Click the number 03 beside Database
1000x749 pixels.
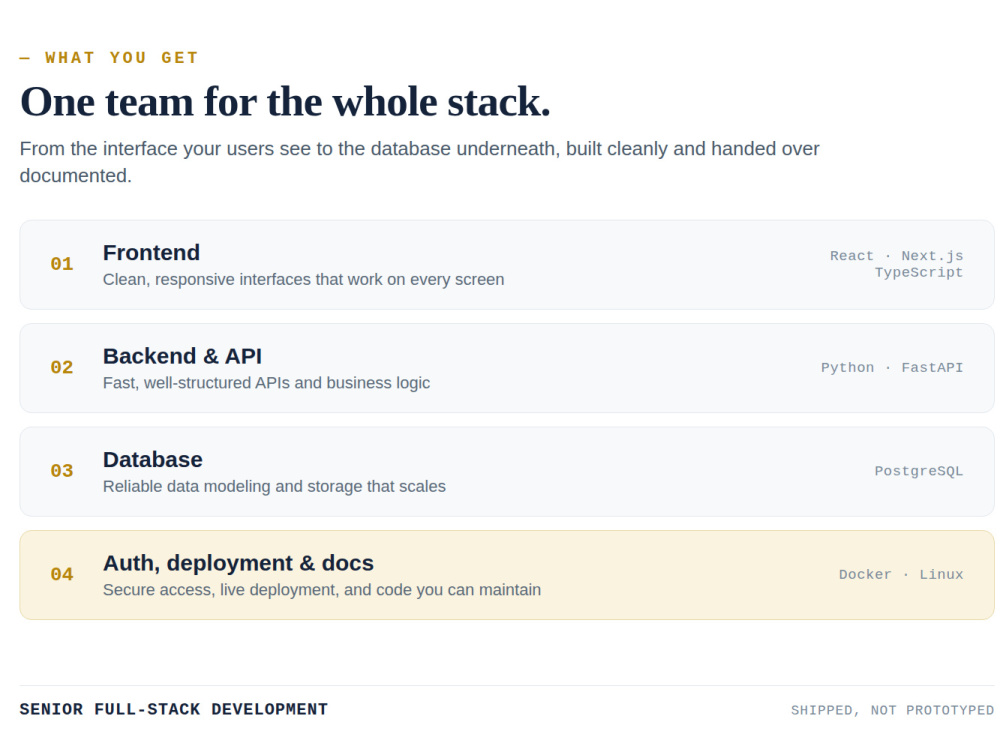(62, 471)
